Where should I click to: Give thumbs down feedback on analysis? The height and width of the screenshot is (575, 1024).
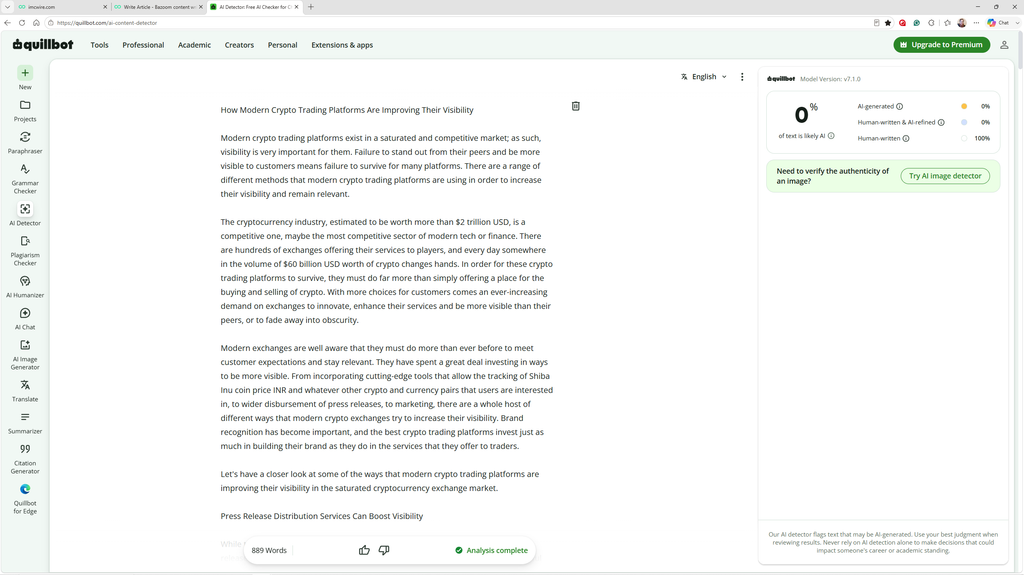384,550
